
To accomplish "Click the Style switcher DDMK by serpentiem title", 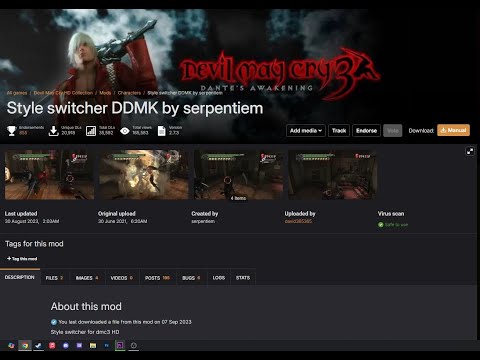I will (x=135, y=108).
